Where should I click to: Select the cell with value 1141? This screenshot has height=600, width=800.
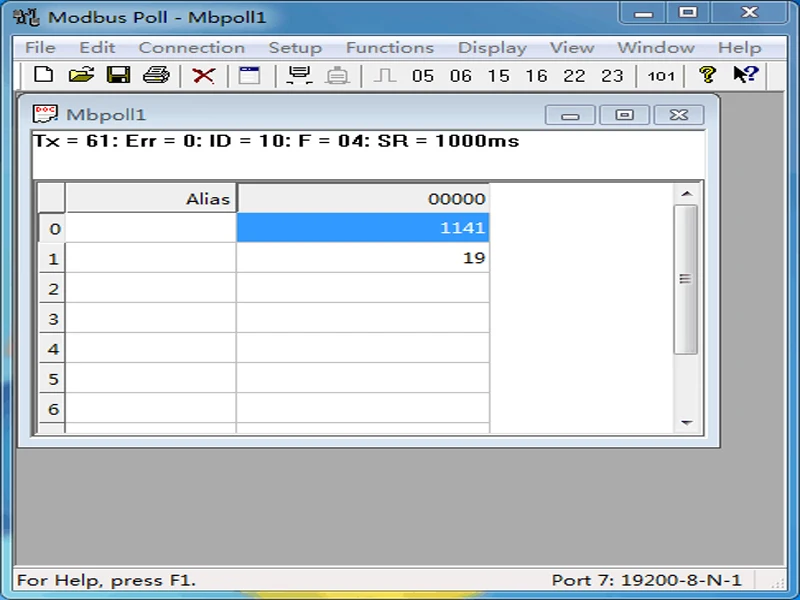click(363, 228)
